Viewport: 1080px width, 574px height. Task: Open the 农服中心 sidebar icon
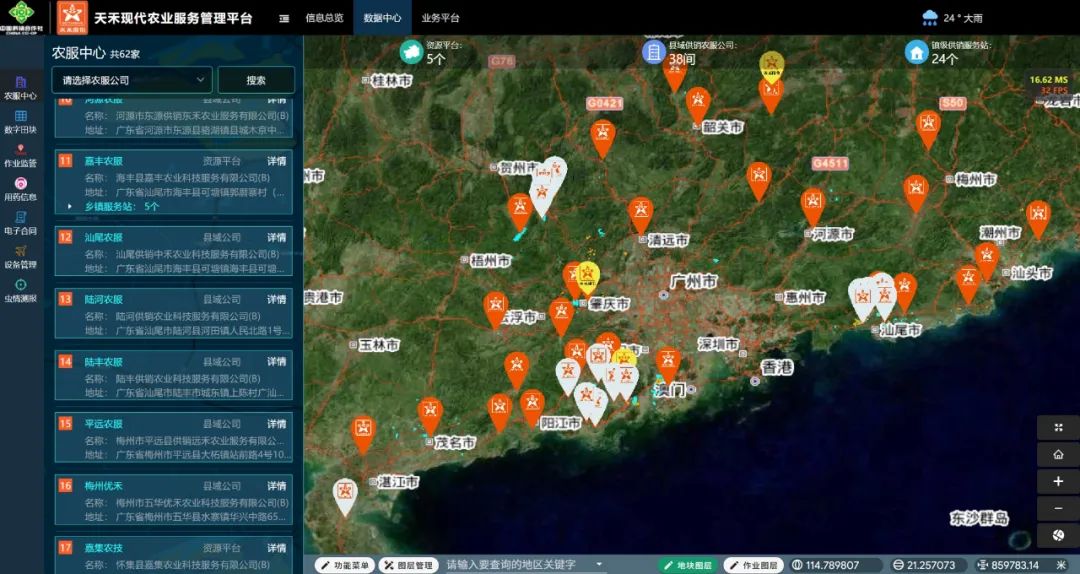(20, 86)
